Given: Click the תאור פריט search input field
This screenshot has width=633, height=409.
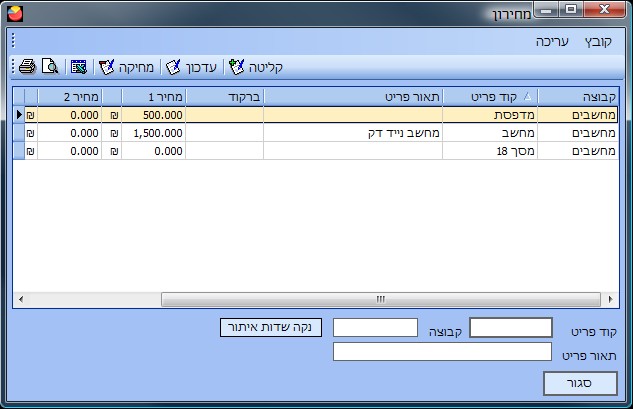Looking at the screenshot, I should click(x=442, y=352).
